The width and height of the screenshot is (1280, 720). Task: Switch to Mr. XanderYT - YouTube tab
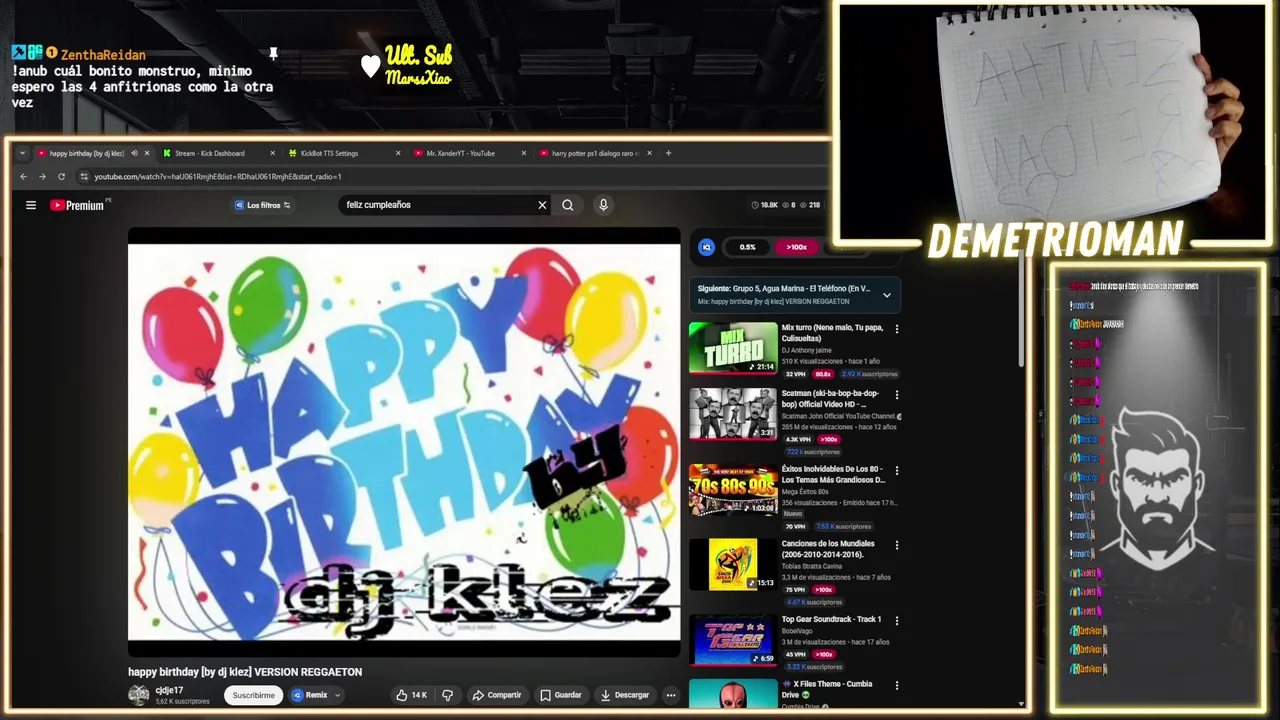(x=469, y=153)
